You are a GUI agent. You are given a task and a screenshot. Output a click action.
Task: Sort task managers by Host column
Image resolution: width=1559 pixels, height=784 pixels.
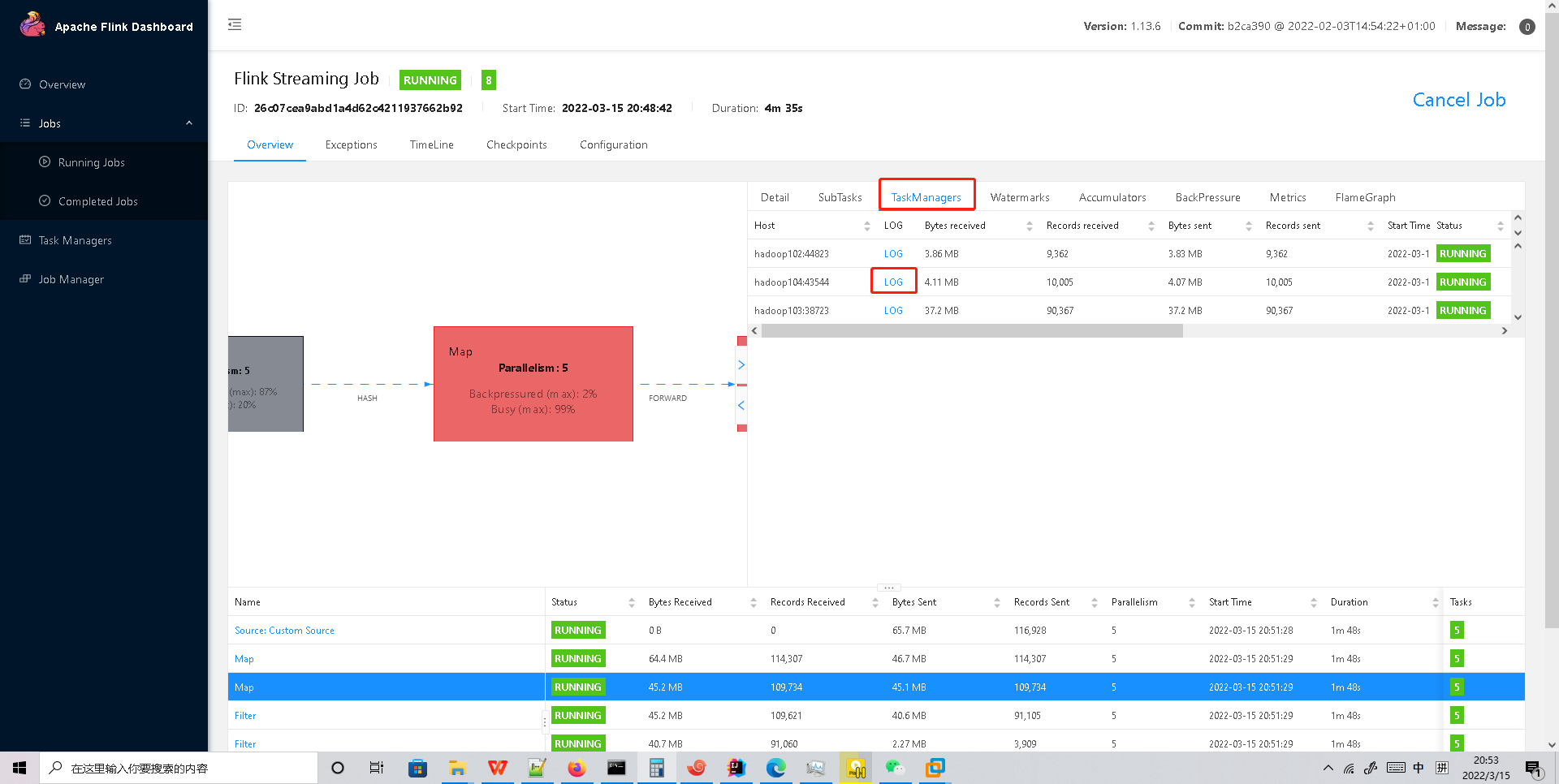pos(866,226)
